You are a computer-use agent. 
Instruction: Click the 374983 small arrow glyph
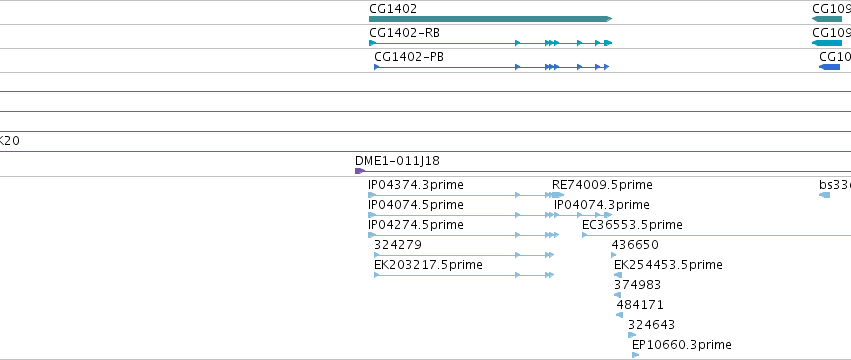(x=617, y=295)
